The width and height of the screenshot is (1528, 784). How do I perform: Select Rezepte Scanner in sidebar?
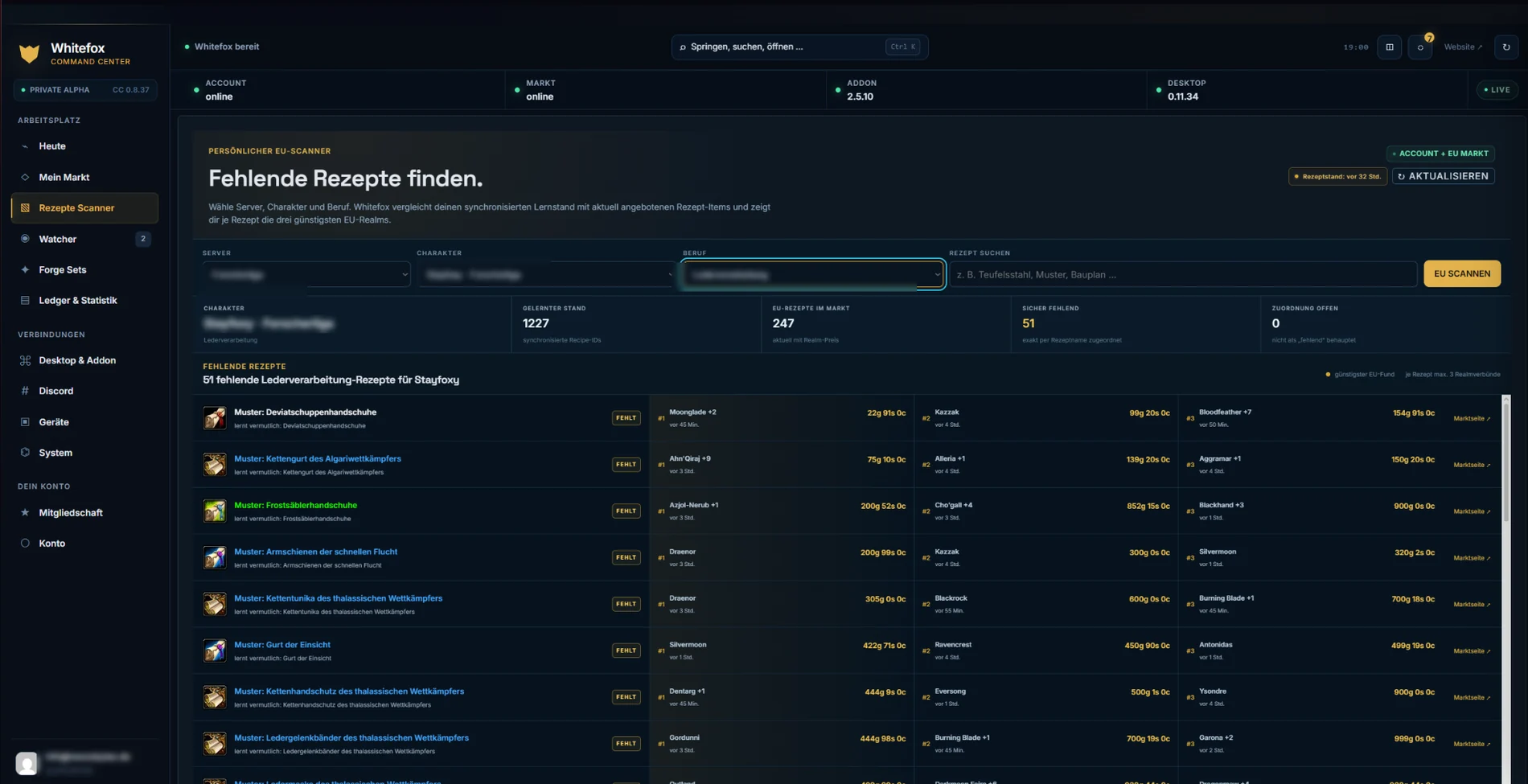point(84,208)
